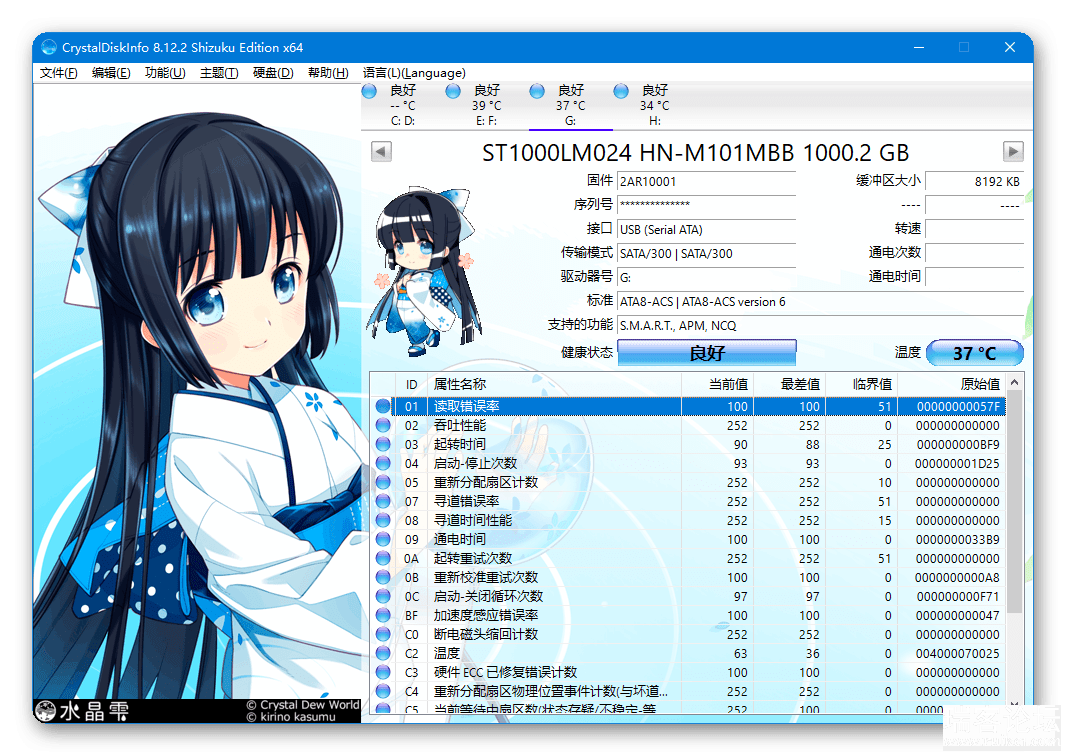
Task: Select the 读取错误率 attribute row text
Action: [467, 406]
